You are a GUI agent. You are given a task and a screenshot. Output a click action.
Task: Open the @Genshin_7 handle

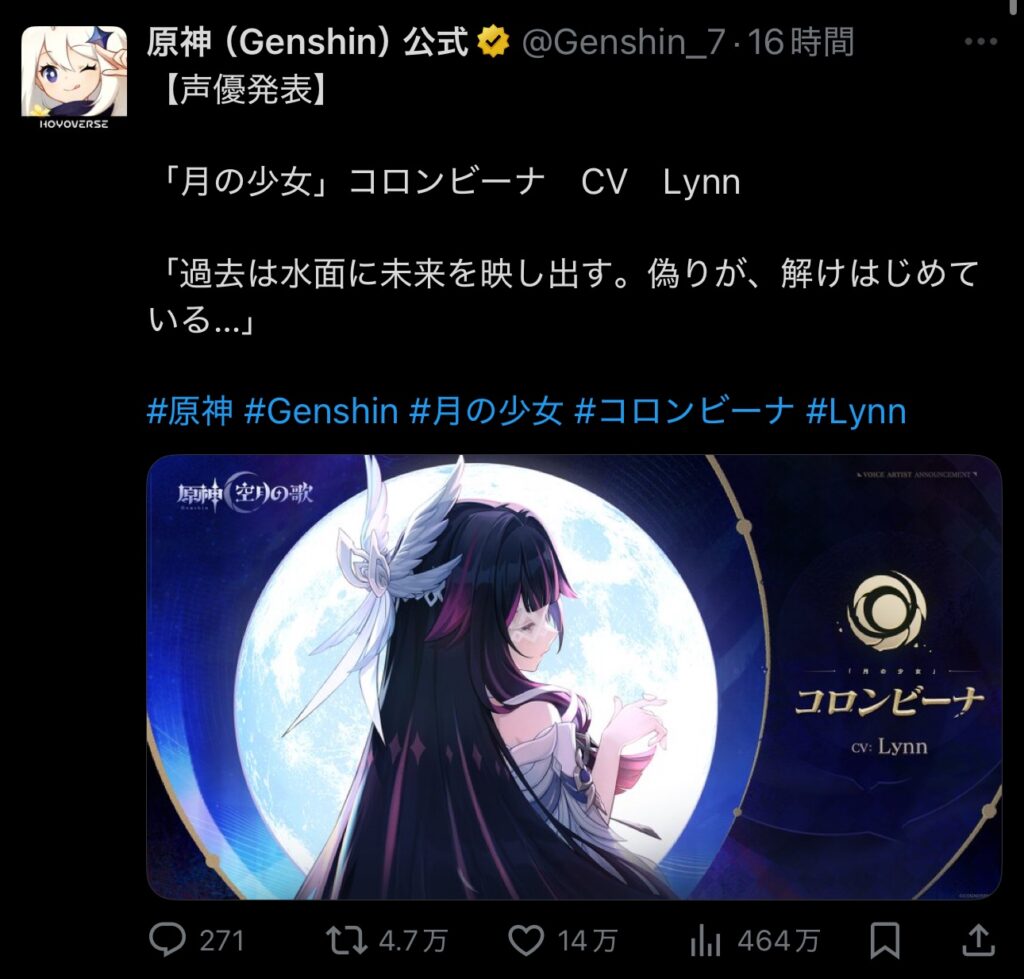click(x=624, y=42)
